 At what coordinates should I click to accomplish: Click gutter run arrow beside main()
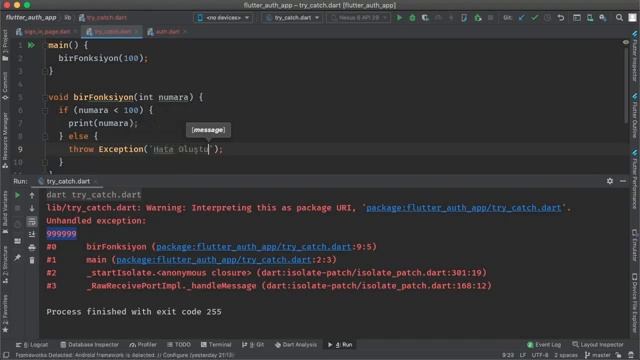pos(31,45)
